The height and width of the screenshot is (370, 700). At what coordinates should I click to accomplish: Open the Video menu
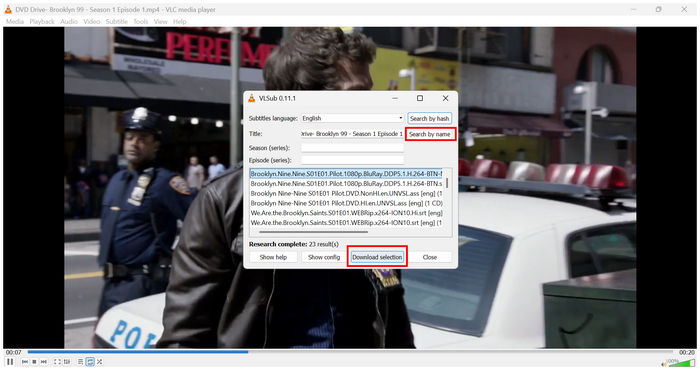coord(92,21)
